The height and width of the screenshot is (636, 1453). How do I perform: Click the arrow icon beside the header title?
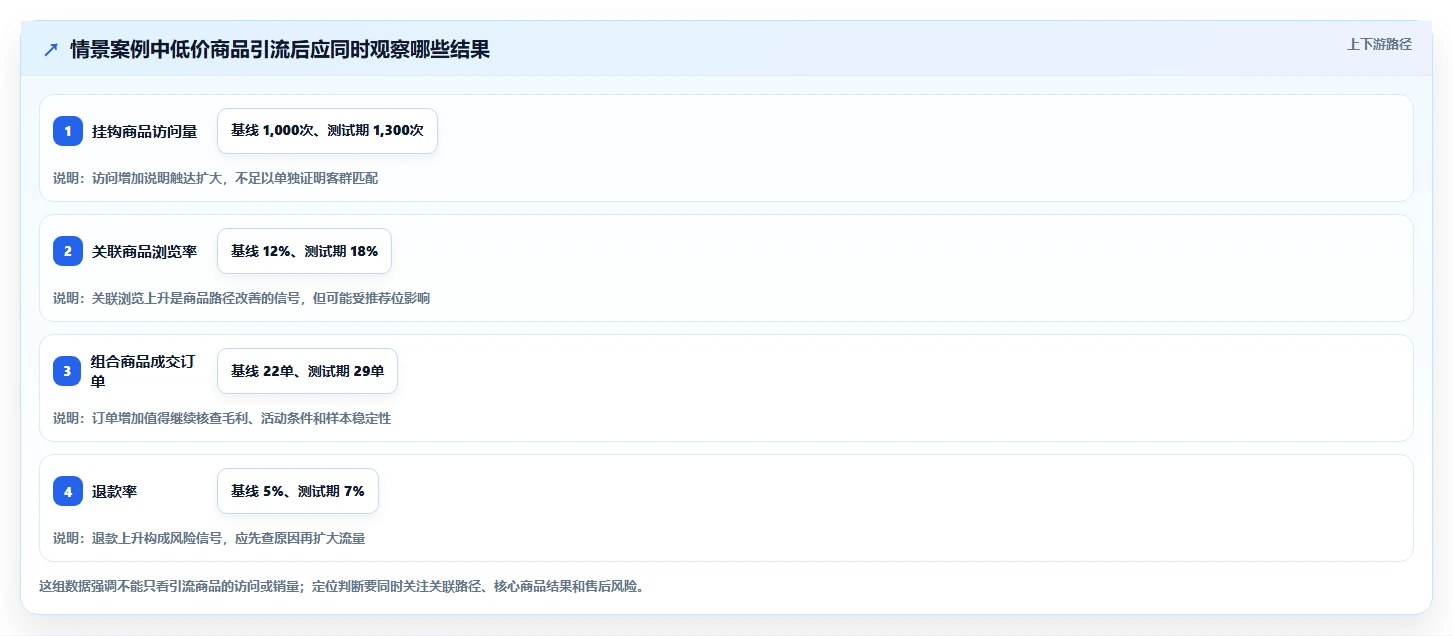[x=51, y=49]
